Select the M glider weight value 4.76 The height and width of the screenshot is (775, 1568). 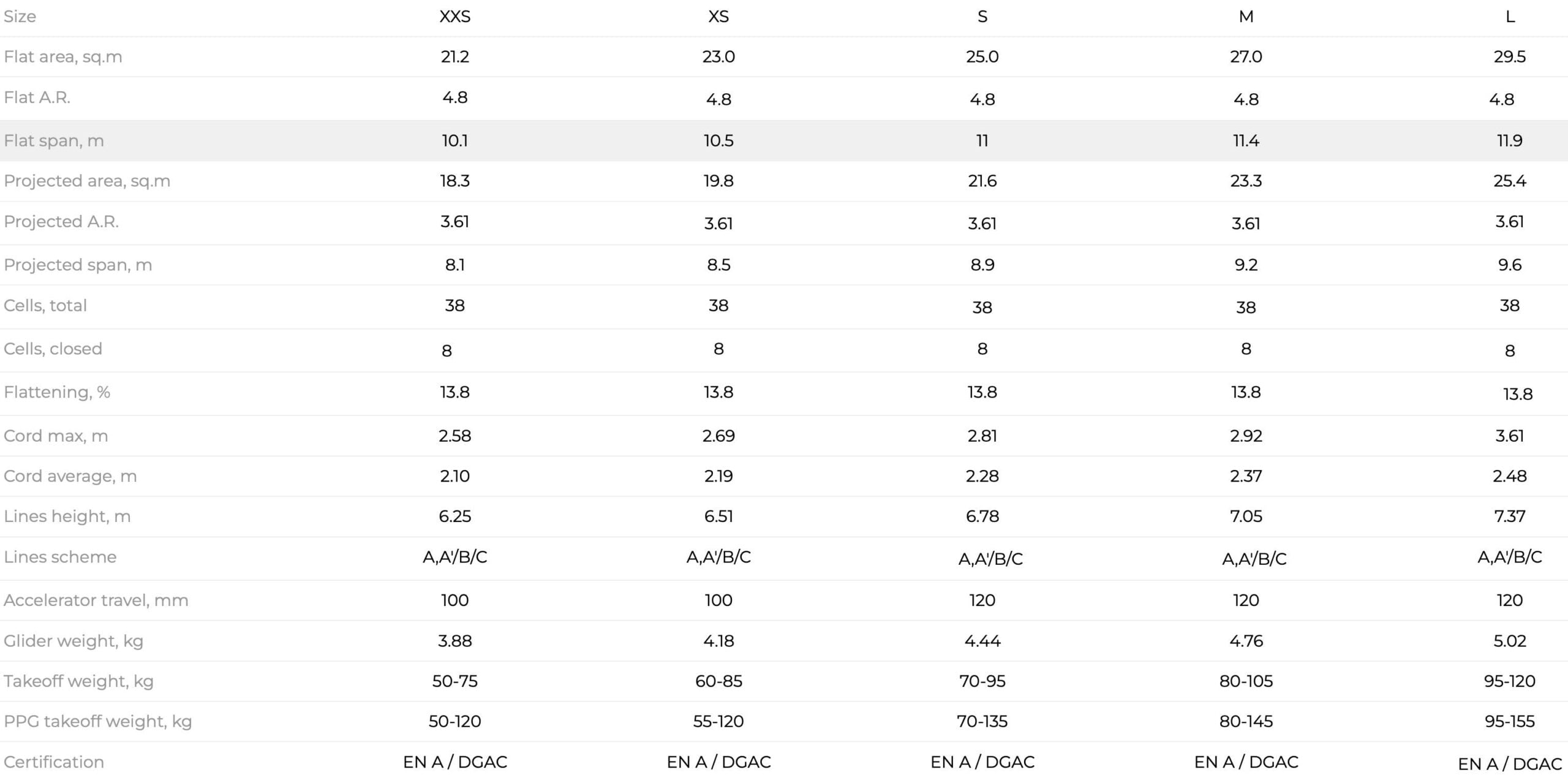pyautogui.click(x=1246, y=641)
